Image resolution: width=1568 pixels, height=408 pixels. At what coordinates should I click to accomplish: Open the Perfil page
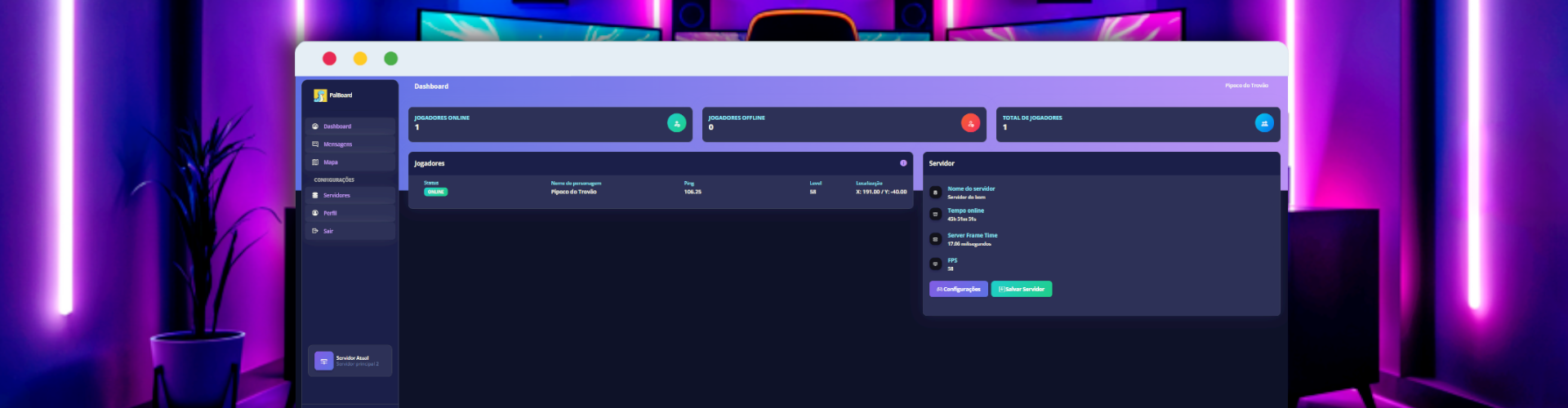350,213
